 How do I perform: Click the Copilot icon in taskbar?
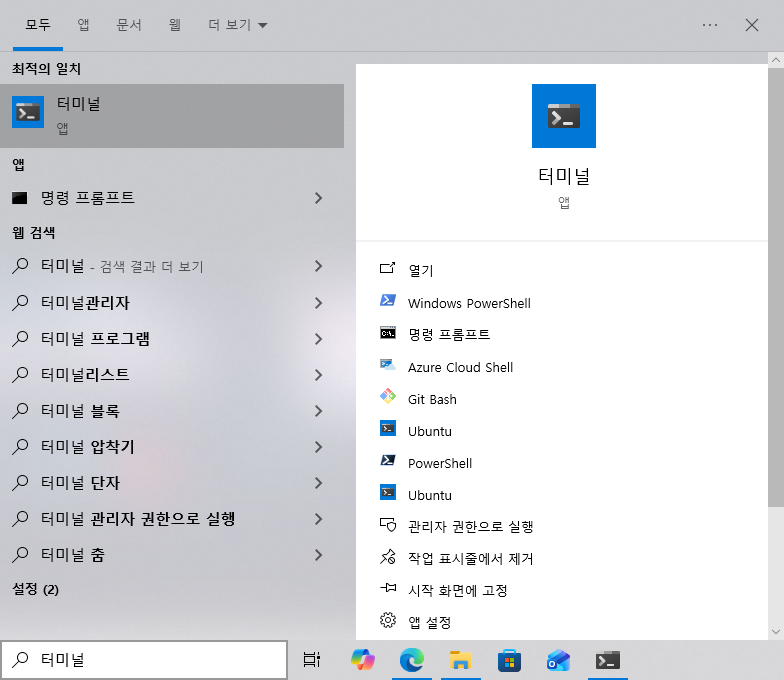[363, 660]
